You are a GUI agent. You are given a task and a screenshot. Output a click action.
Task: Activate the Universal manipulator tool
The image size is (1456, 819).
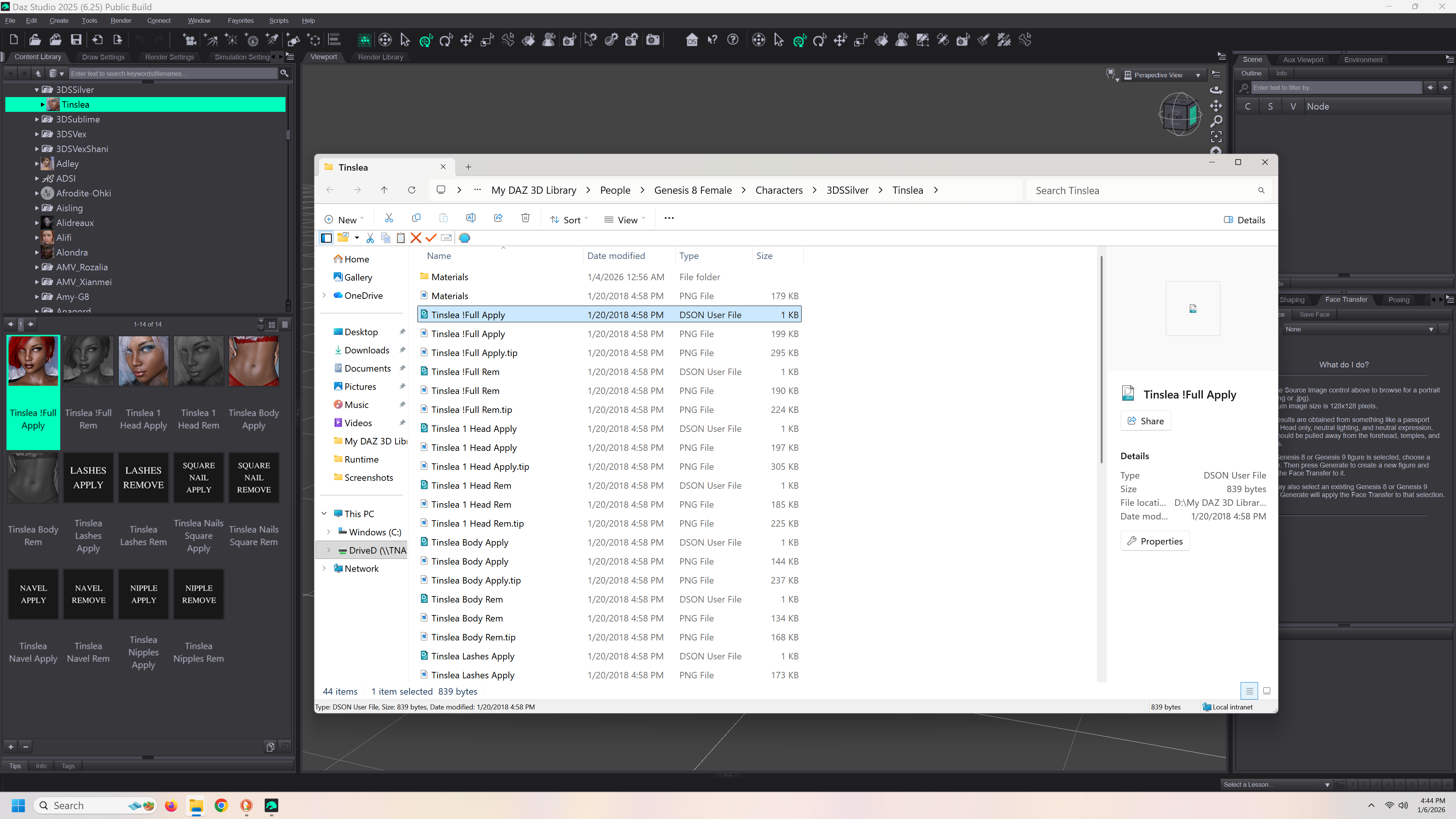pos(425,39)
